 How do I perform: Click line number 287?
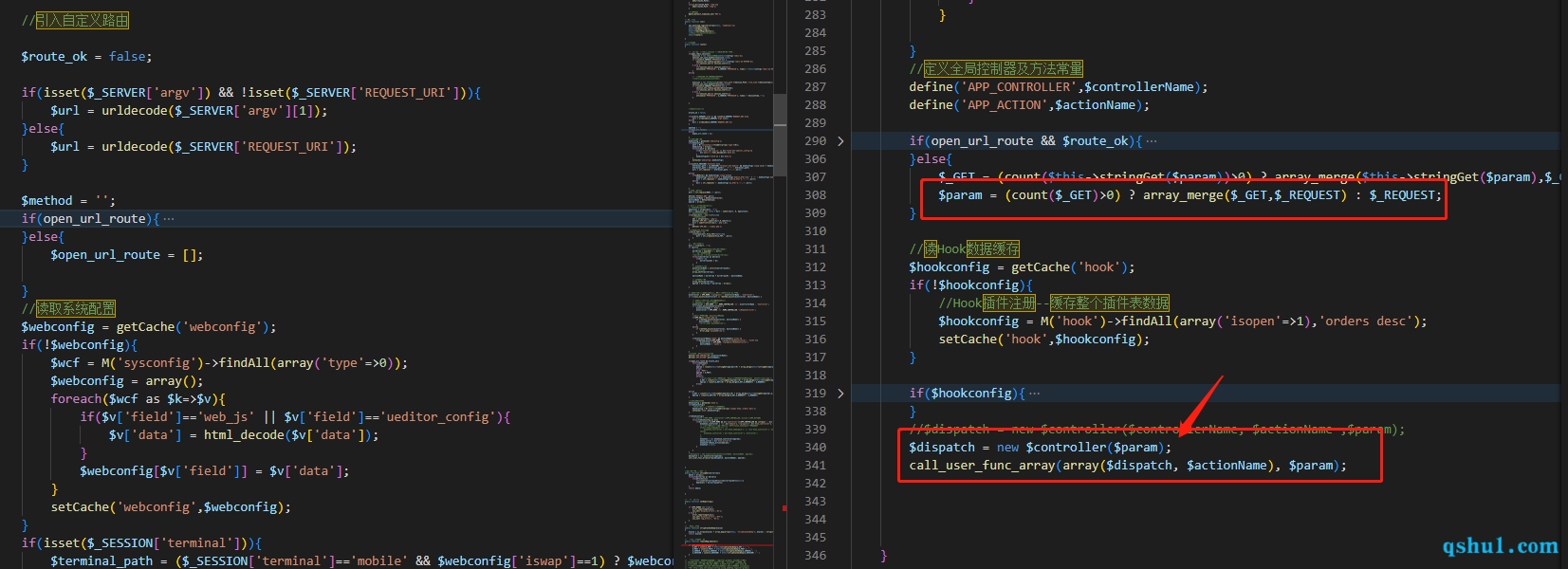click(815, 87)
